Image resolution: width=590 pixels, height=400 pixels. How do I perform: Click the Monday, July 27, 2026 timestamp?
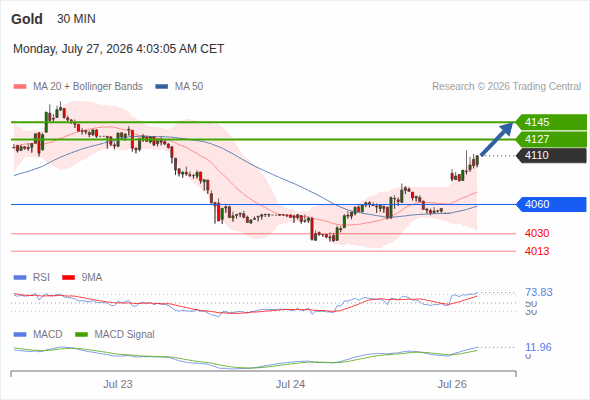[119, 49]
